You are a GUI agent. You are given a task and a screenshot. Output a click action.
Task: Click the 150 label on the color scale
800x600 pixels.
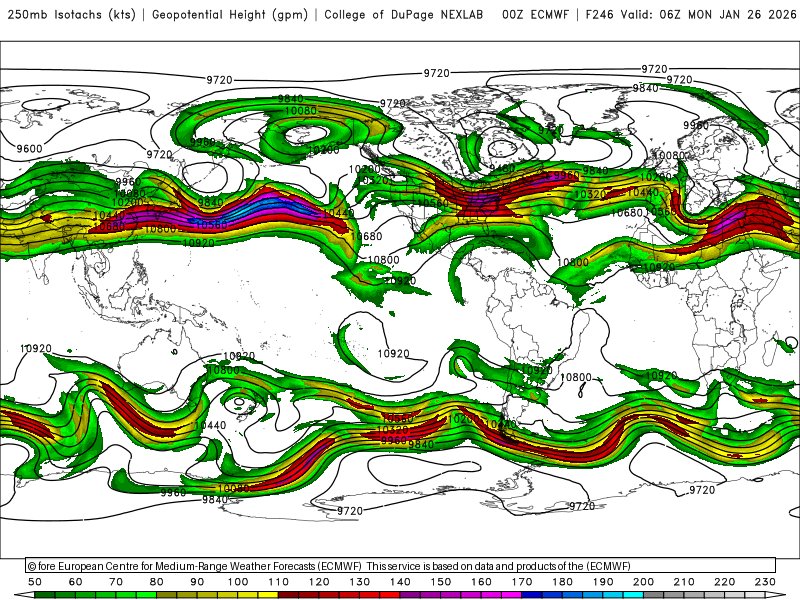(441, 582)
